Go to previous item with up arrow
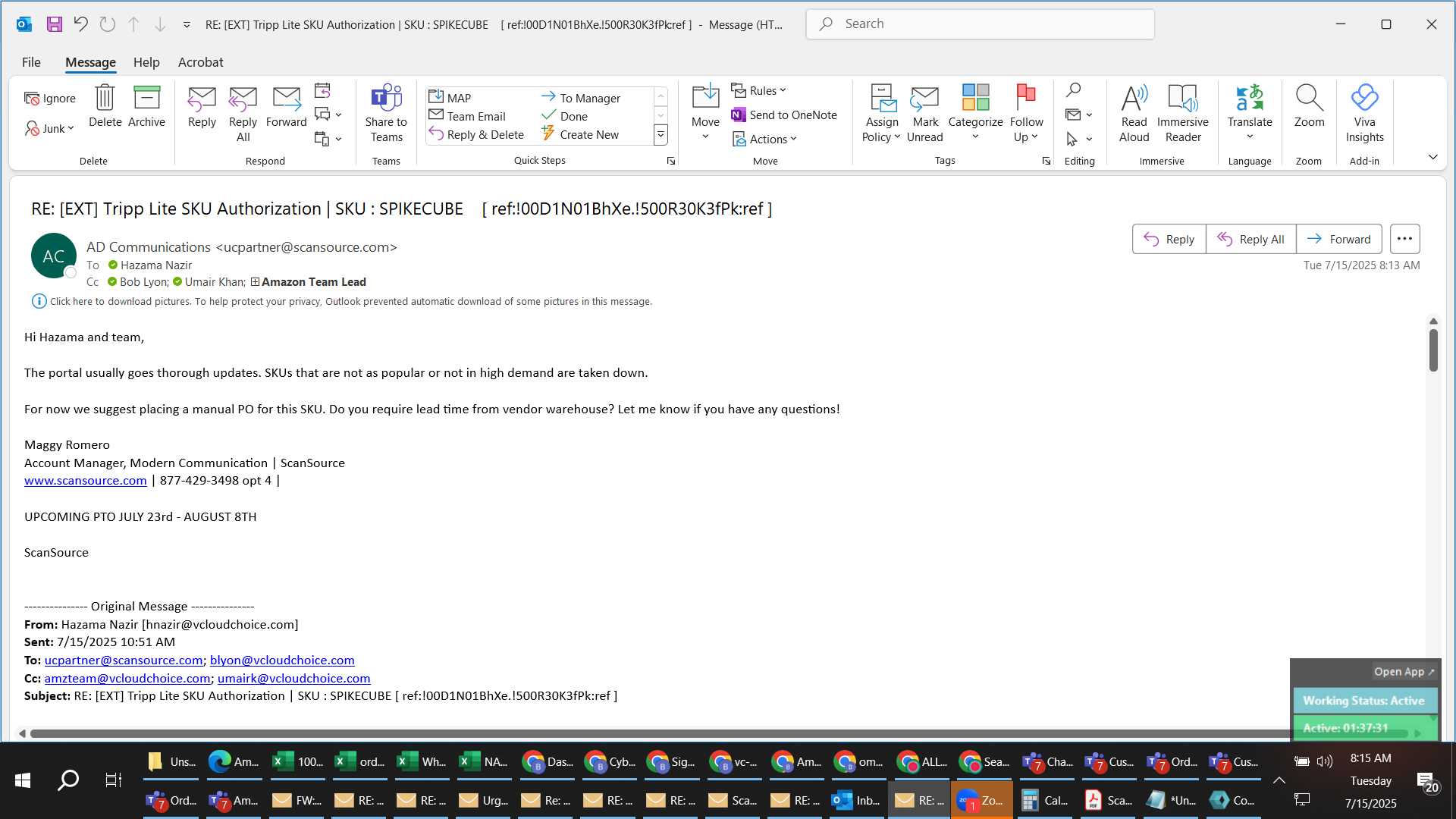 tap(133, 24)
